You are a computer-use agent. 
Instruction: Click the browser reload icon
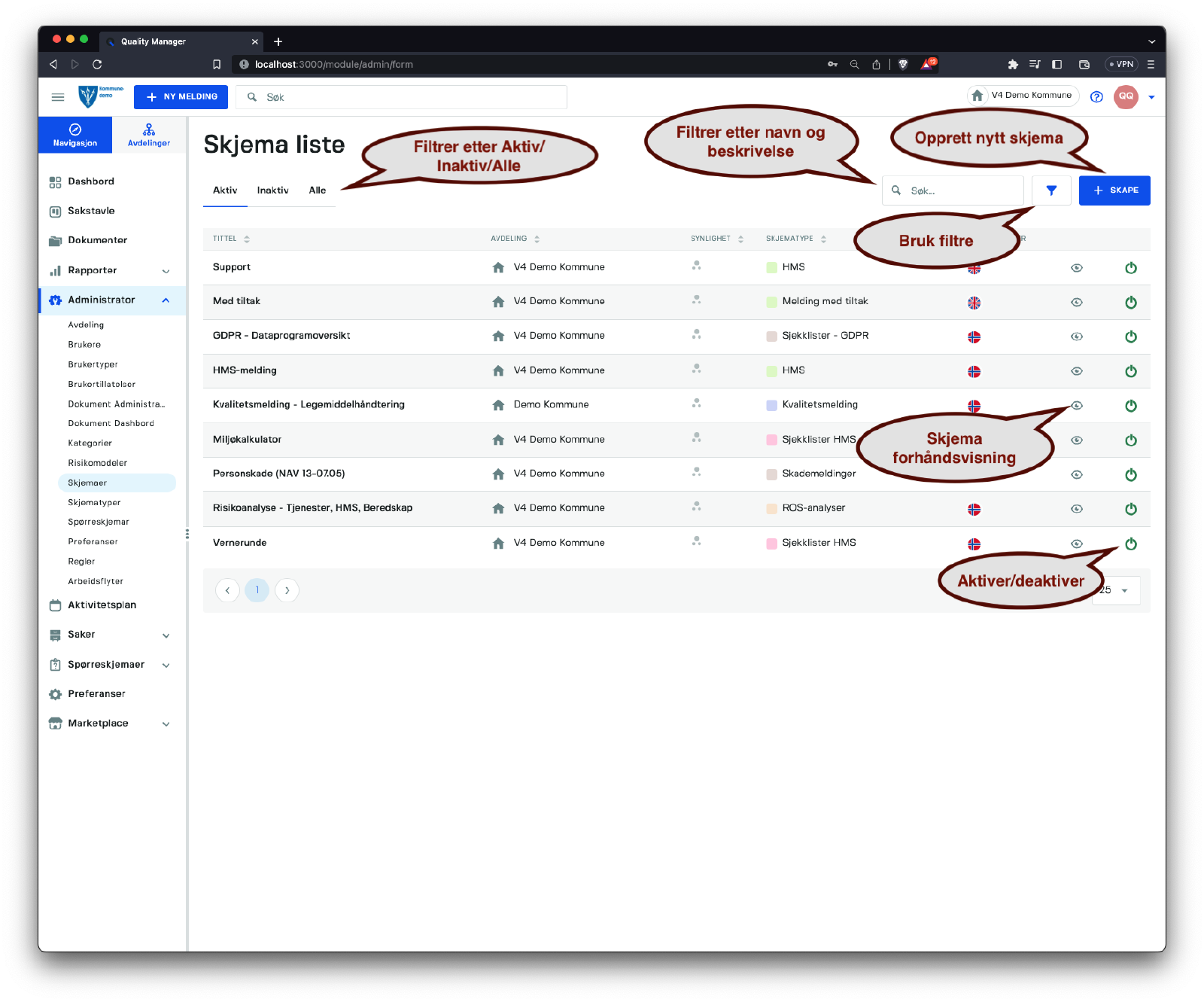click(x=97, y=65)
